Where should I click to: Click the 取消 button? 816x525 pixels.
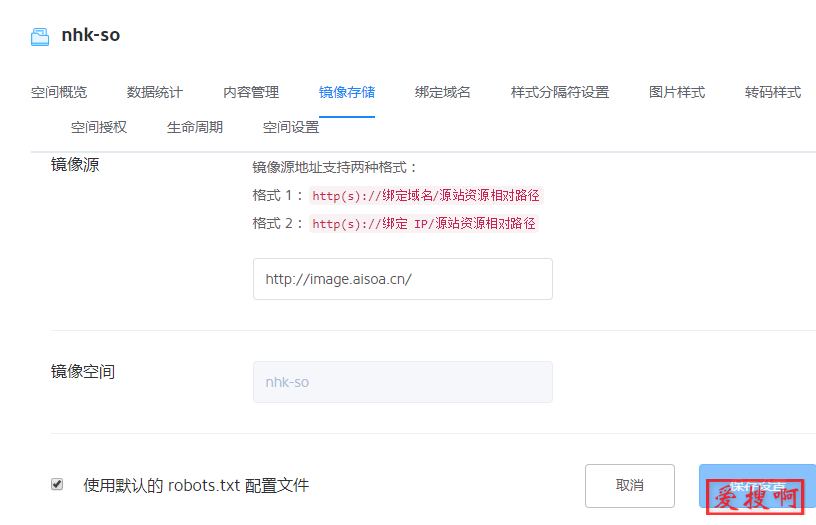630,486
